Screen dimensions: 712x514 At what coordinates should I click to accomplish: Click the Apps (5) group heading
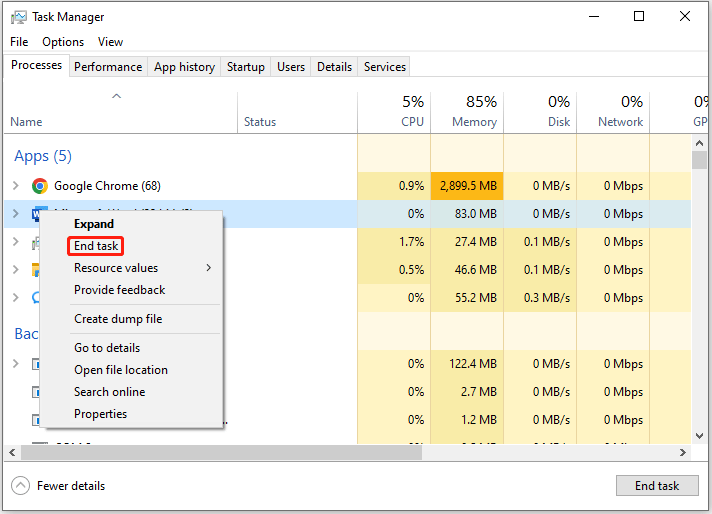43,156
